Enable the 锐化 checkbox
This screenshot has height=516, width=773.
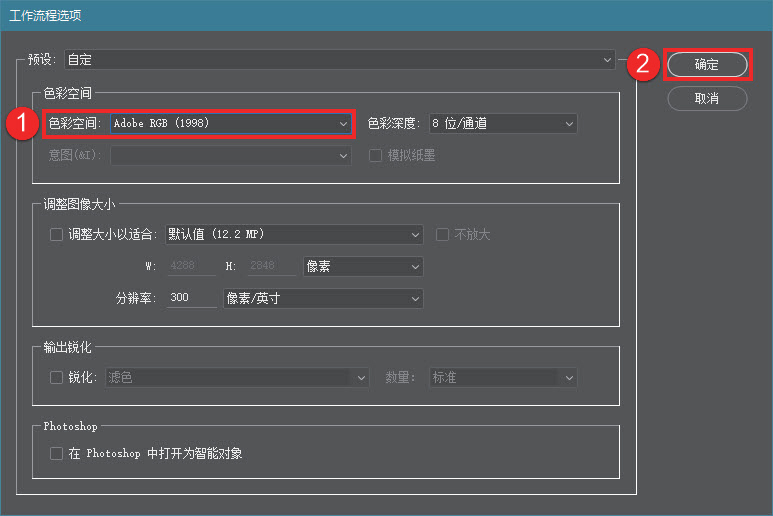click(56, 378)
